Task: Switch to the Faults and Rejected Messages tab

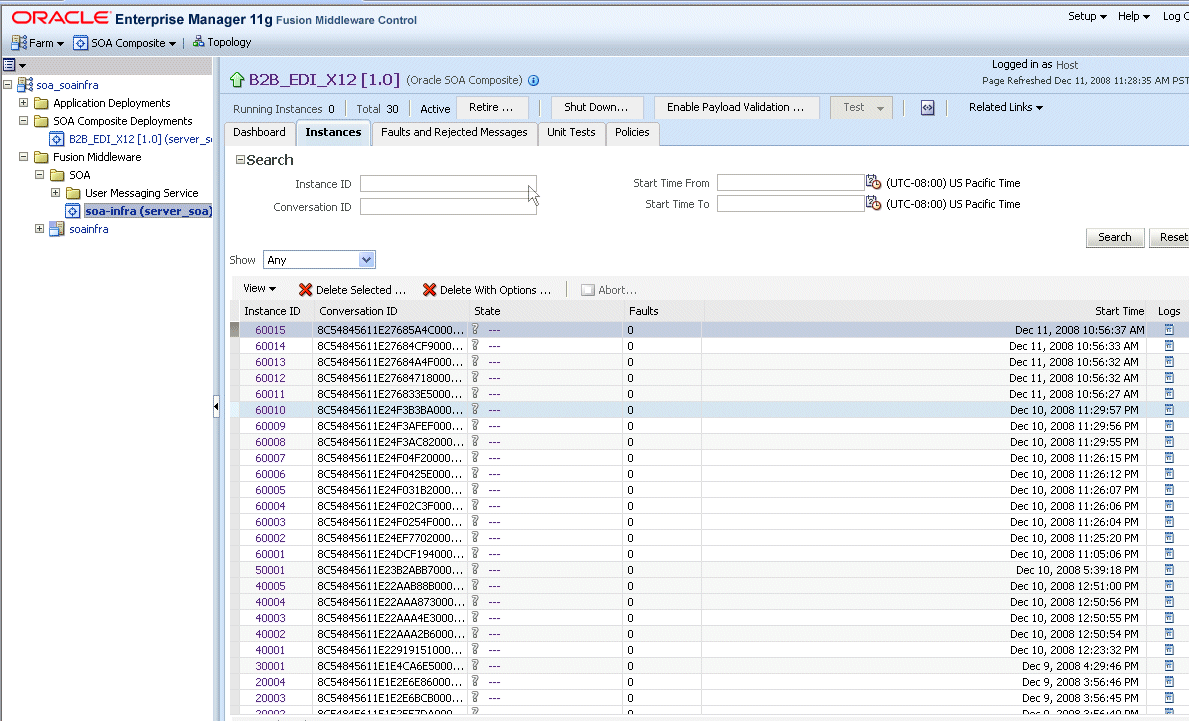Action: pos(454,131)
